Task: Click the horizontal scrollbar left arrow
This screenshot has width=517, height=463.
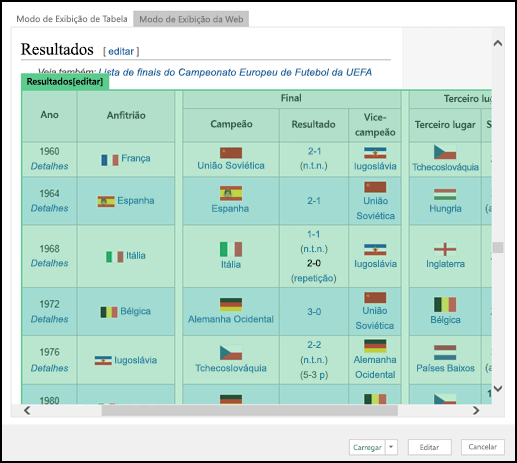Action: pos(27,410)
